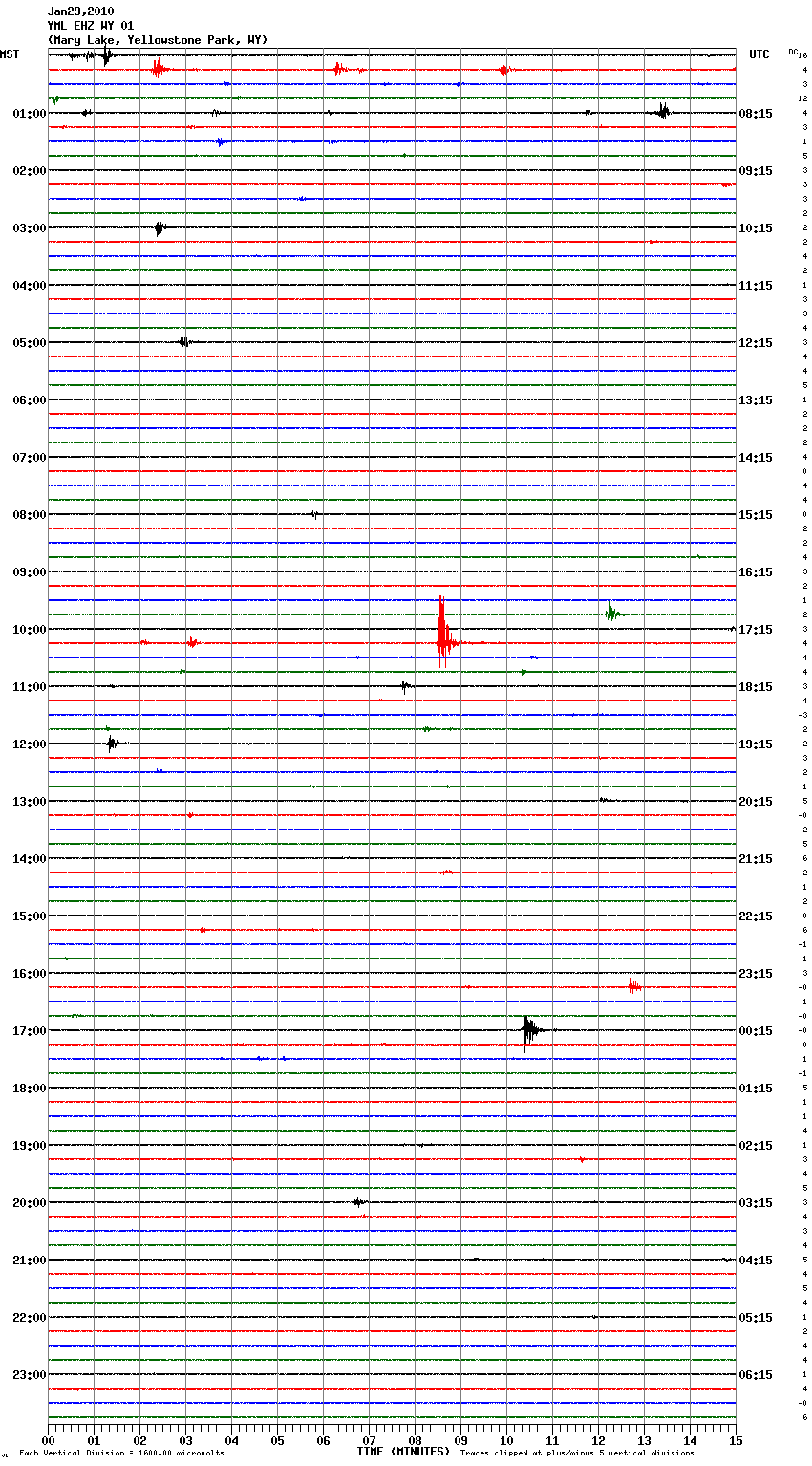
Task: Click the Jan29,2010 date header
Action: 80,11
